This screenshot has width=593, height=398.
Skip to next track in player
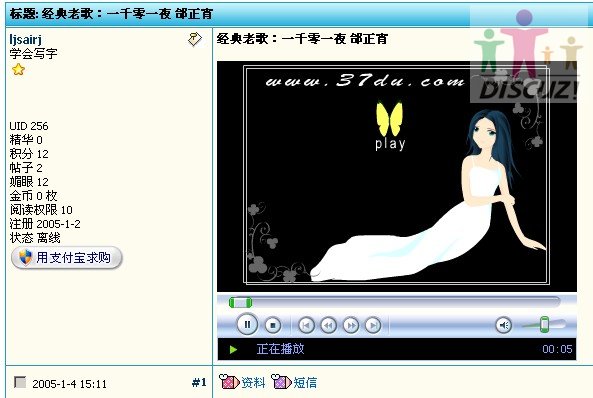point(373,325)
